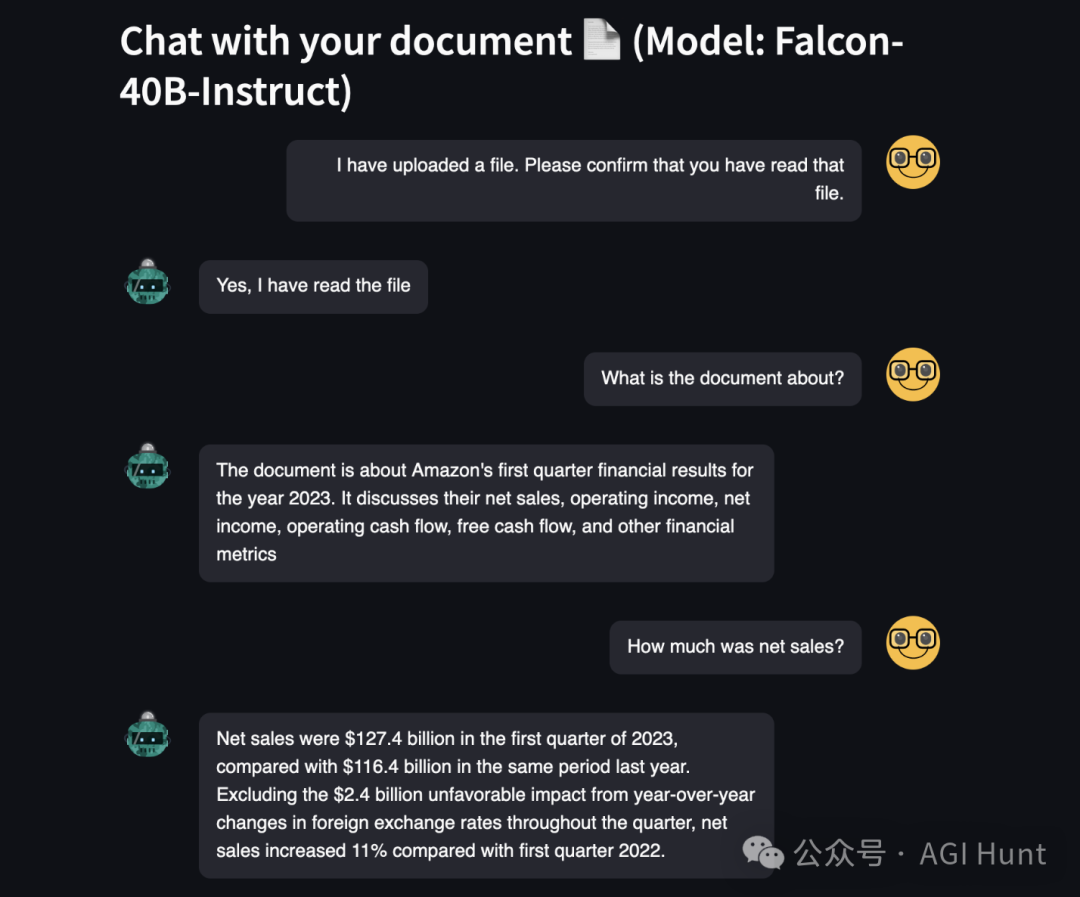The width and height of the screenshot is (1080, 897).
Task: Select the 'Yes, I have read the file' reply bubble
Action: tap(313, 286)
